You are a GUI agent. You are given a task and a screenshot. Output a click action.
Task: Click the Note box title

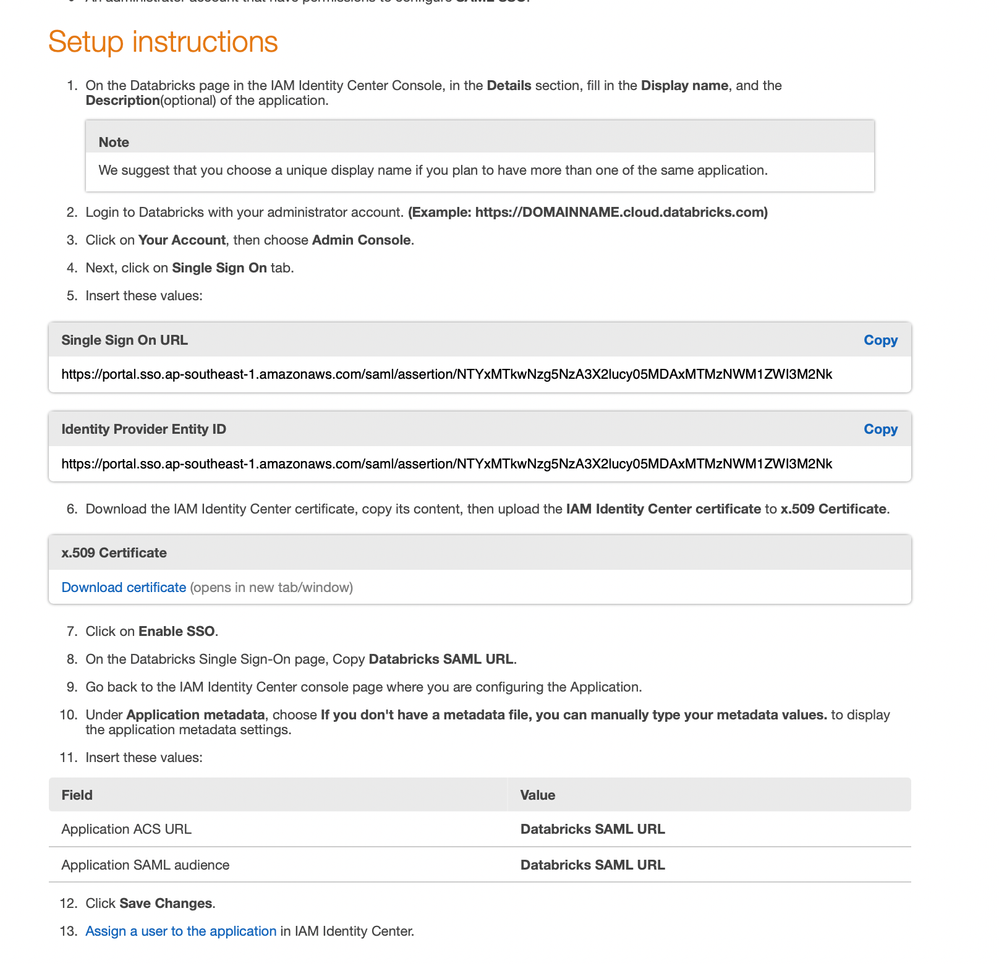(114, 142)
